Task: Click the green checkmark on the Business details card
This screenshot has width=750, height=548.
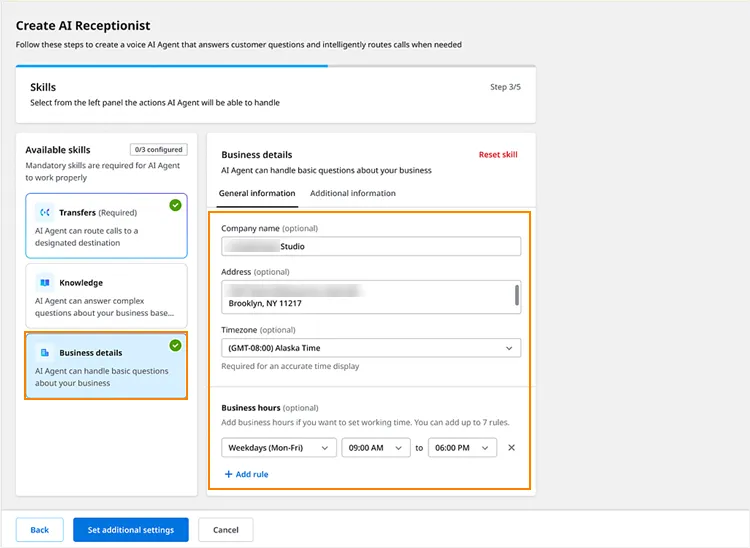Action: coord(176,345)
